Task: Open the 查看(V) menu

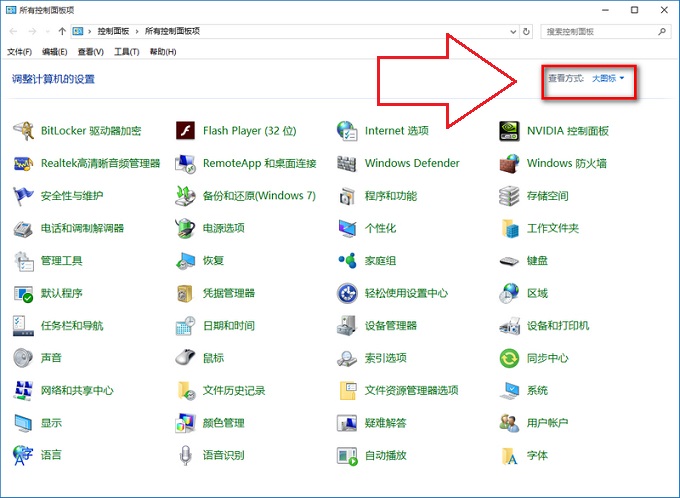Action: (x=90, y=52)
